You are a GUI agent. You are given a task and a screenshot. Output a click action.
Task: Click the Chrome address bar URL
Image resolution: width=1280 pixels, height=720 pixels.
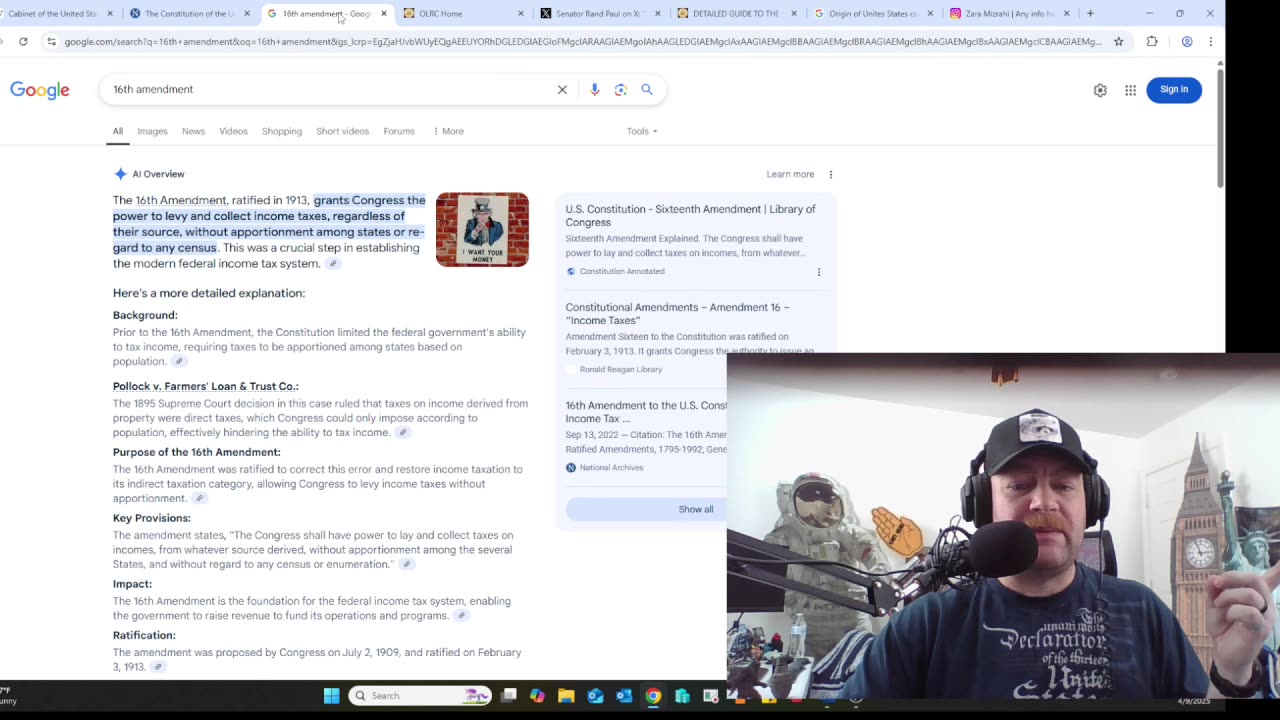[582, 42]
